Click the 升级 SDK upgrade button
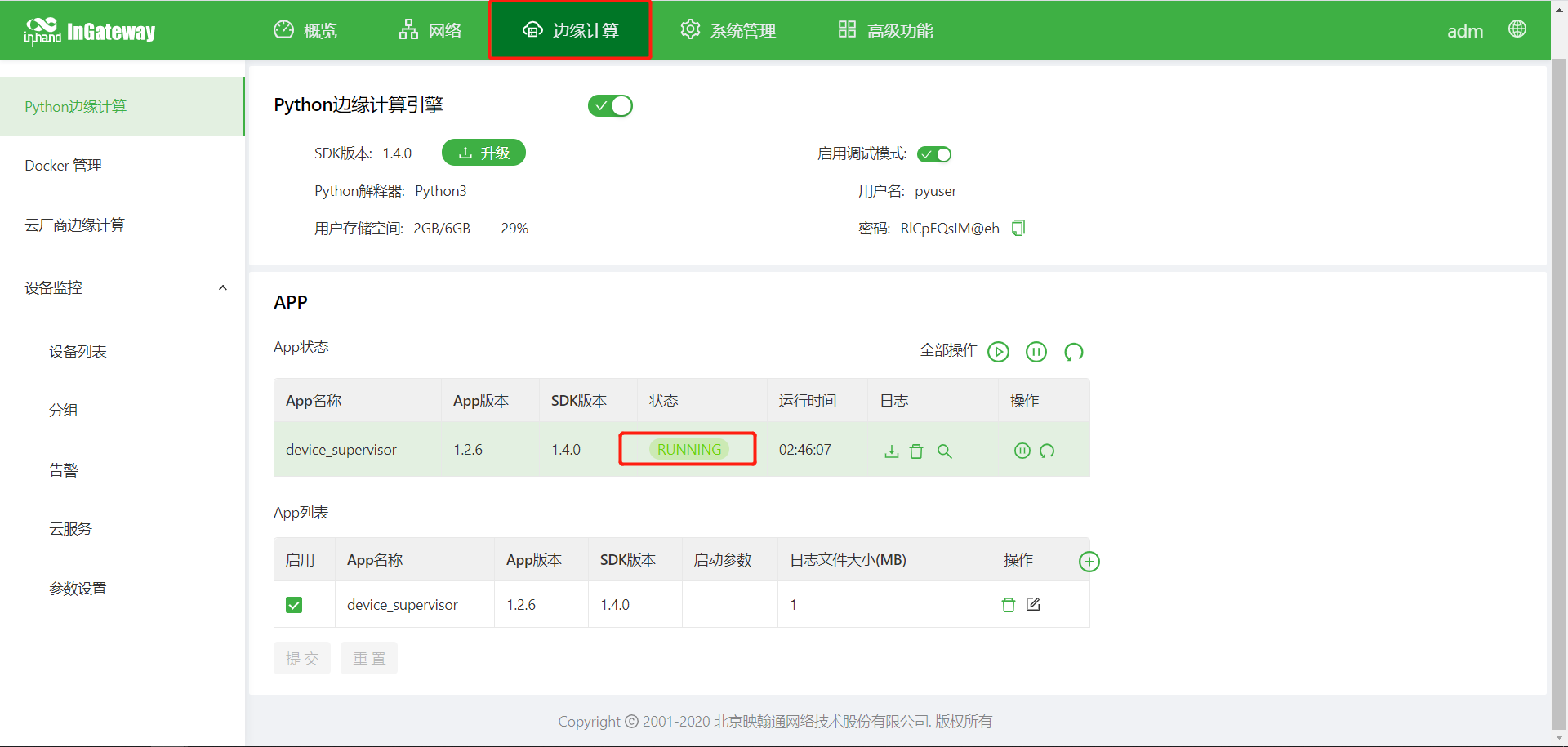Image resolution: width=1568 pixels, height=747 pixels. pos(483,153)
